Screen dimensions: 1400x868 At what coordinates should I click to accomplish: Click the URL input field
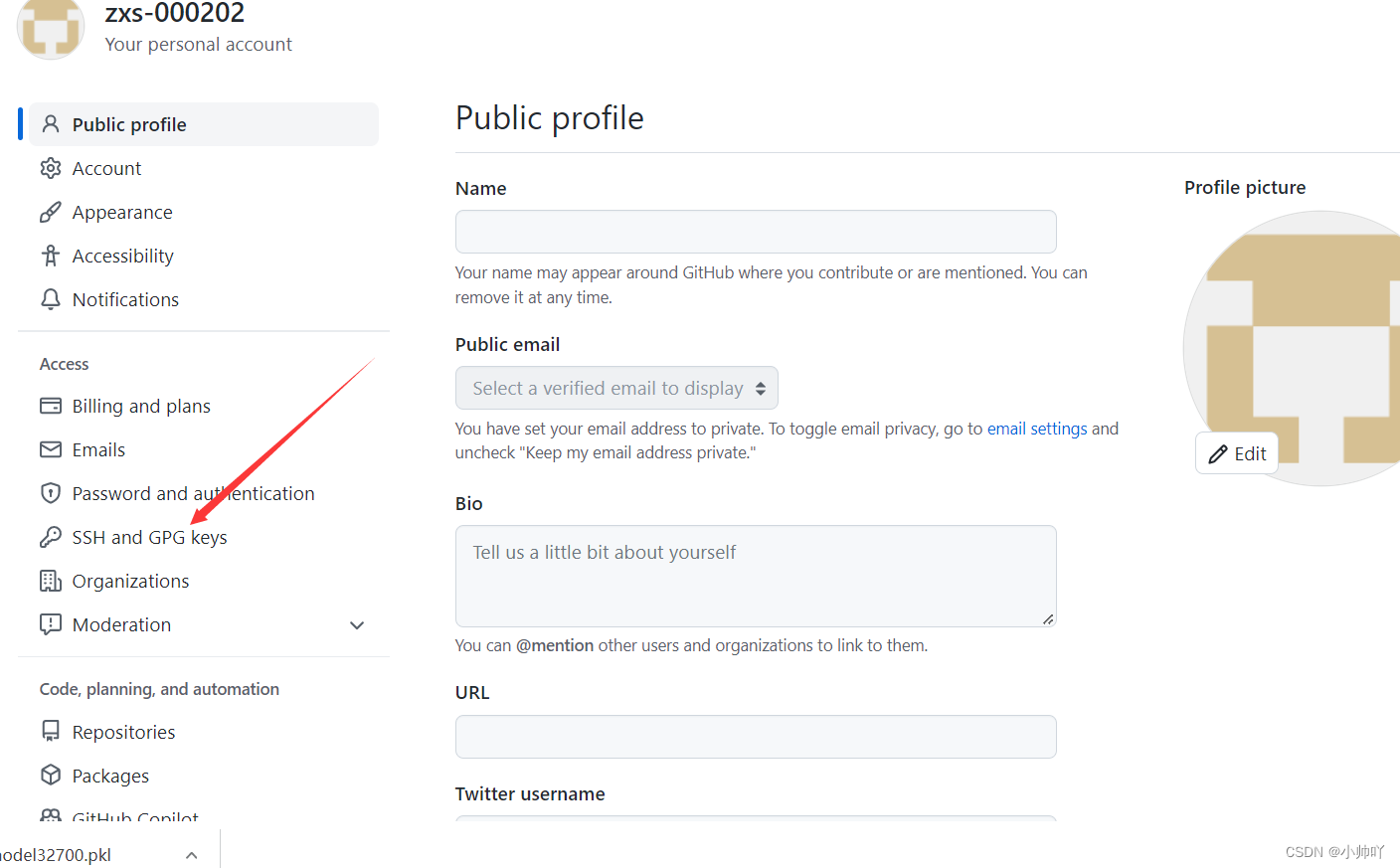756,737
